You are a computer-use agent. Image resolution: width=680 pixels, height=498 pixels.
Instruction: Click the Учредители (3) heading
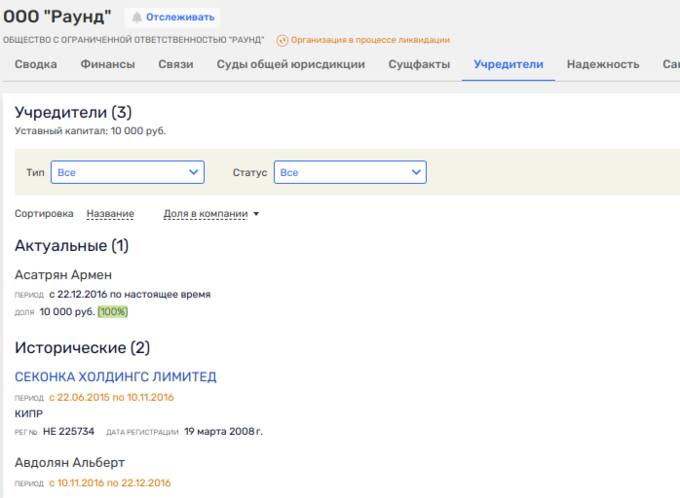click(73, 112)
